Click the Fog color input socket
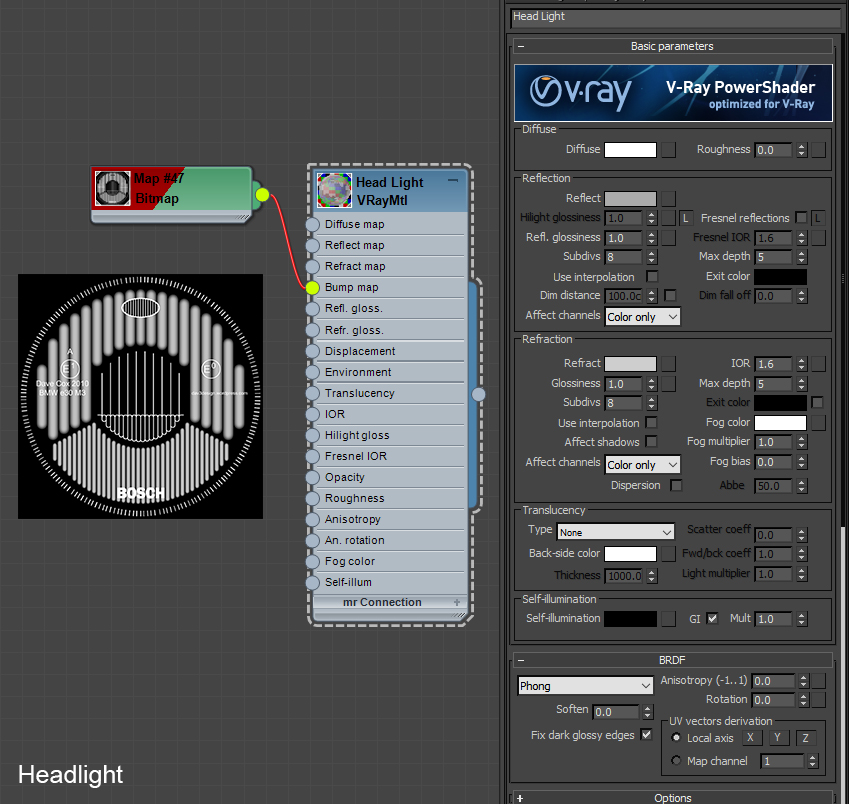This screenshot has width=849, height=804. (312, 561)
